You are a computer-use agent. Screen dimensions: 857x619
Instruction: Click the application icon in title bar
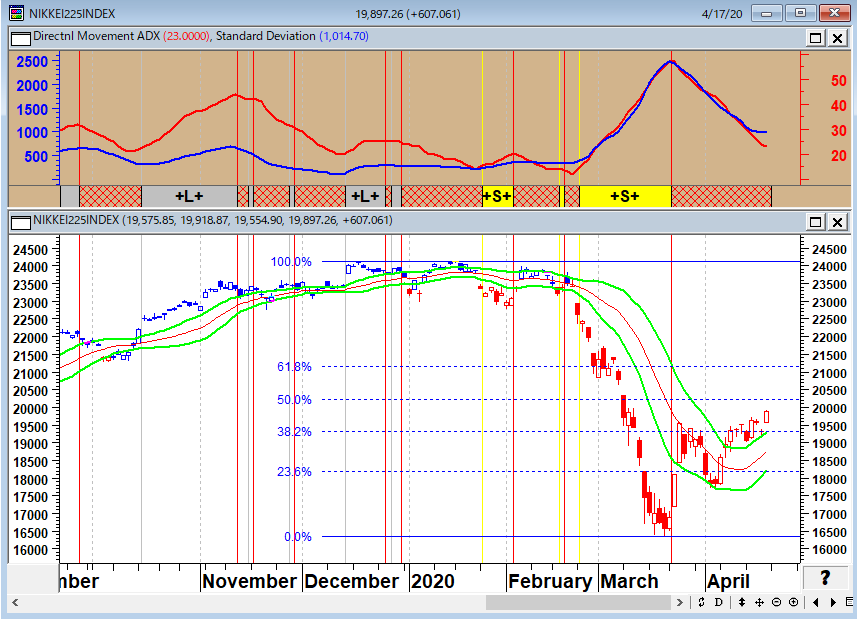click(x=17, y=13)
